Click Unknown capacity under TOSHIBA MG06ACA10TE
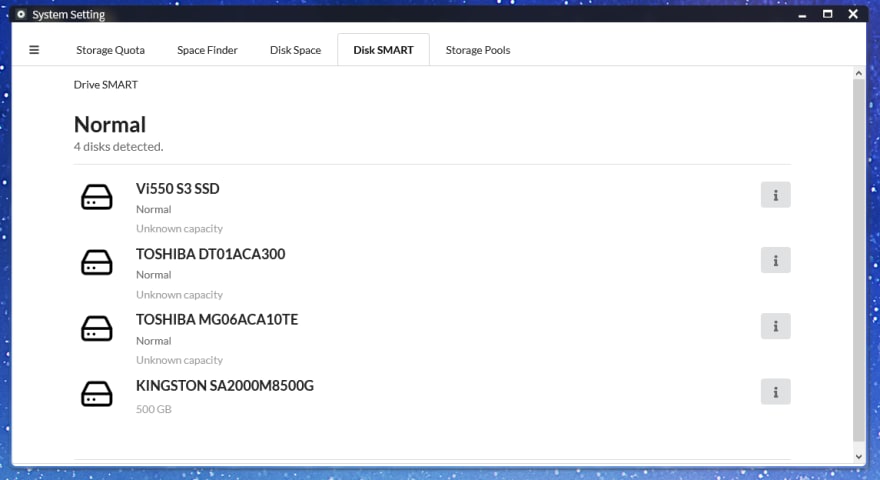The height and width of the screenshot is (480, 880). click(180, 360)
